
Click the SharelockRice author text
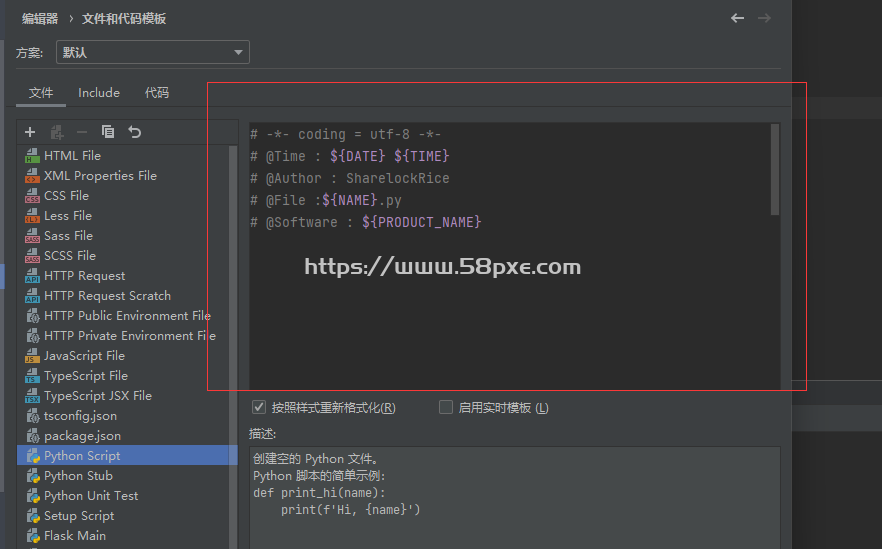tap(398, 178)
